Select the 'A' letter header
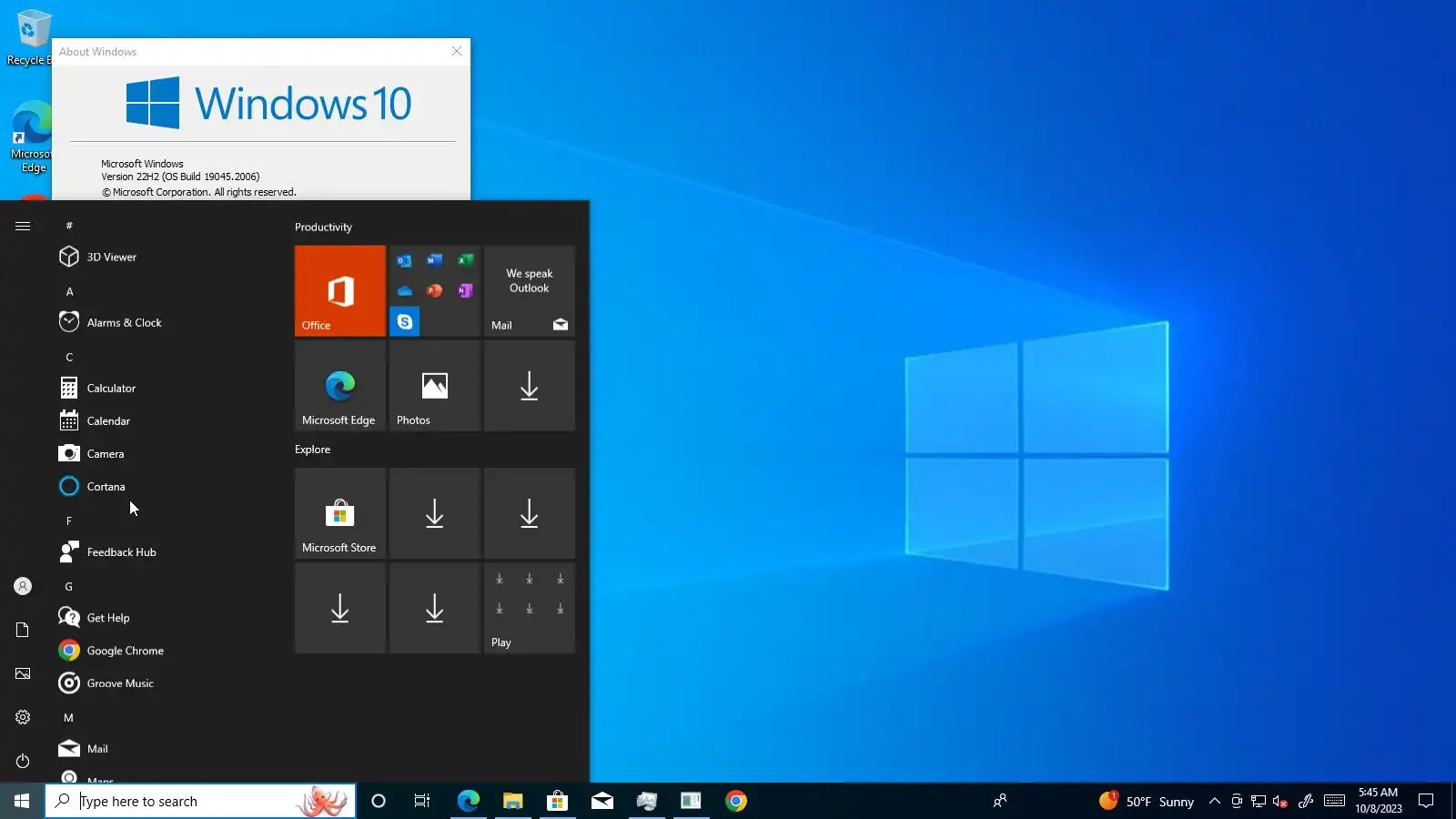The height and width of the screenshot is (819, 1456). coord(69,291)
